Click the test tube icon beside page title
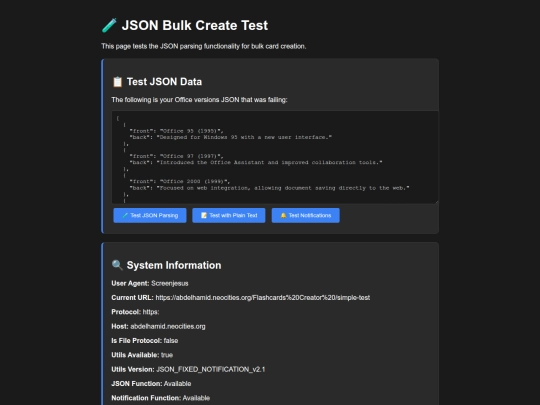Screen dimensions: 540x405 [109, 25]
